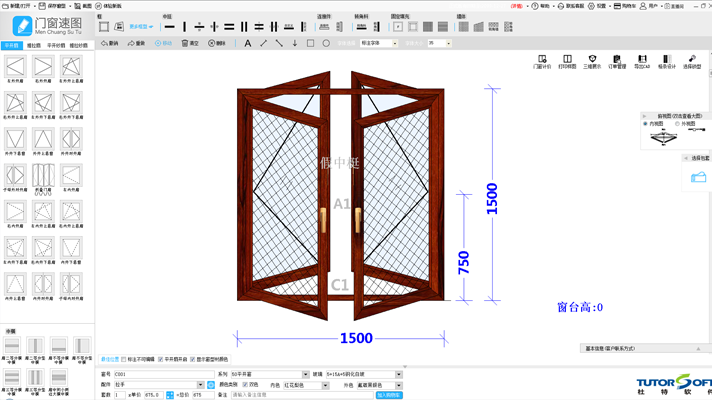
Task: Click the 打印样图 print icon
Action: click(566, 62)
